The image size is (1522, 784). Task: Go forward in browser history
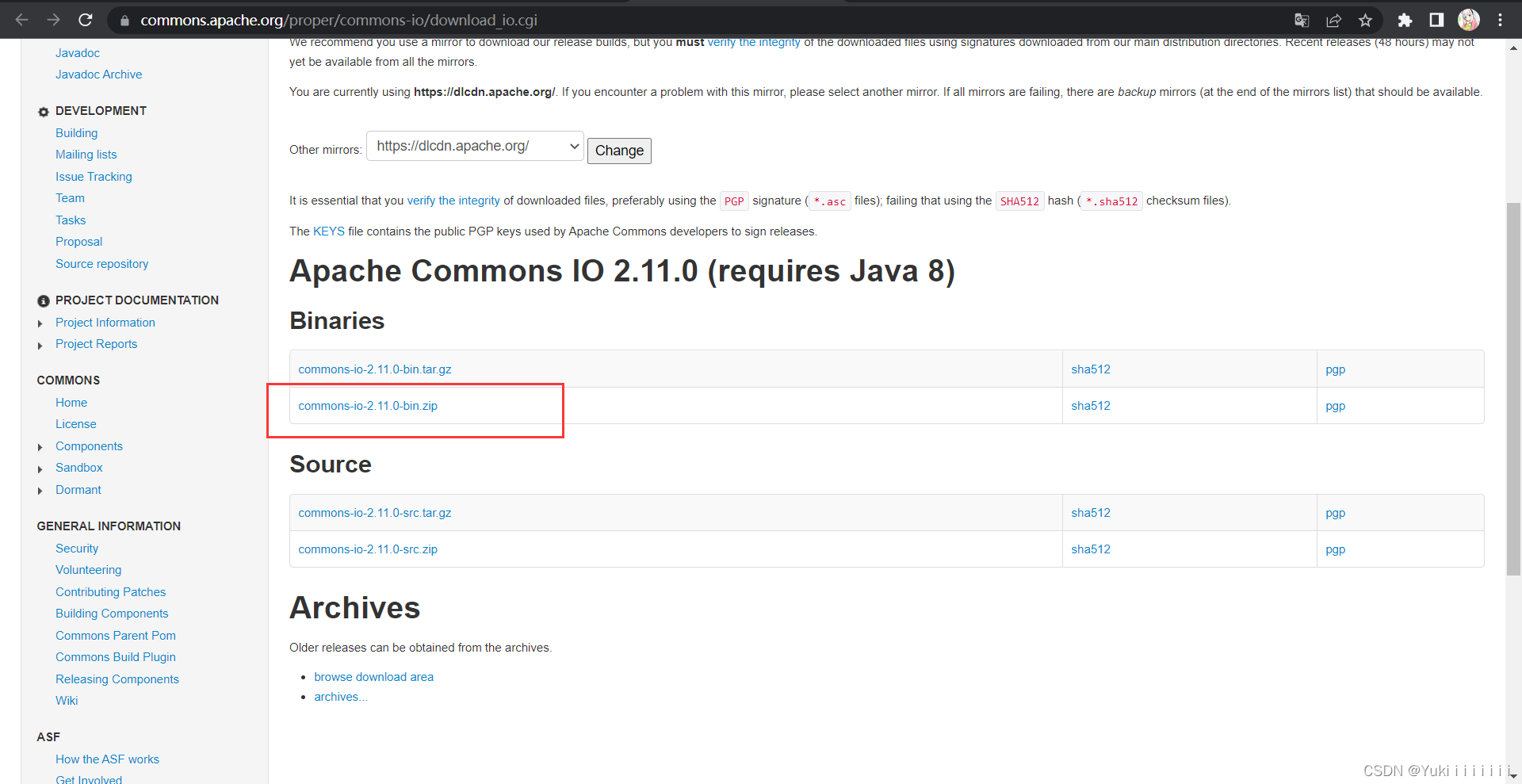53,20
